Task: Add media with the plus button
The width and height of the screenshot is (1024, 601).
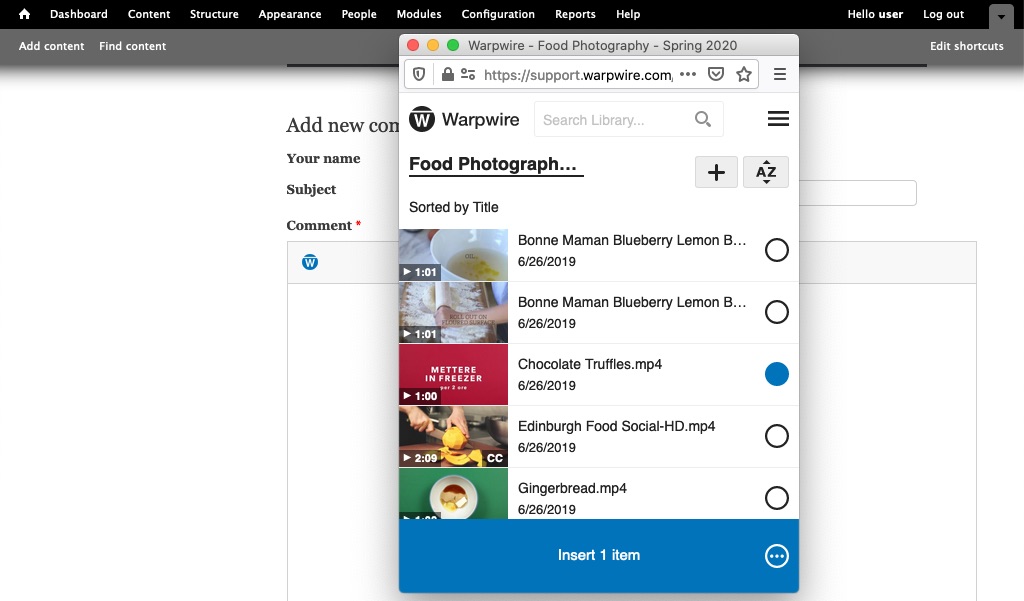Action: (716, 172)
